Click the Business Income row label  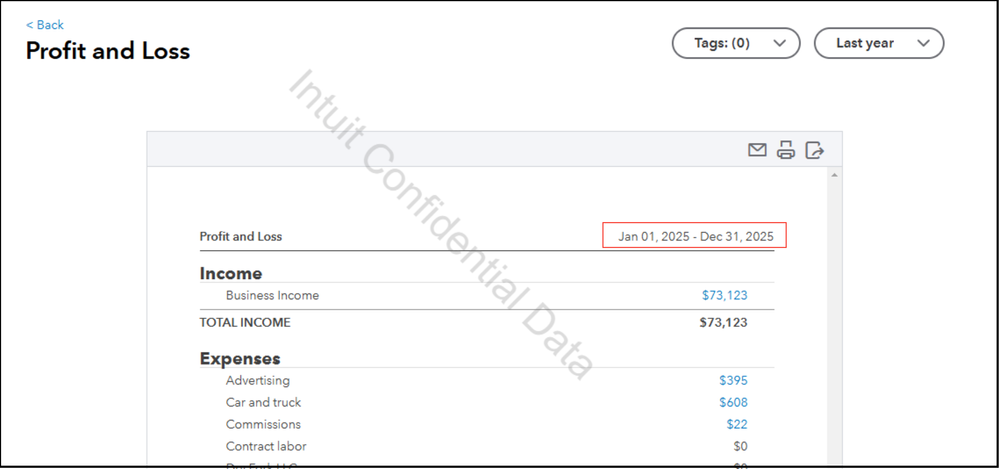[x=272, y=296]
